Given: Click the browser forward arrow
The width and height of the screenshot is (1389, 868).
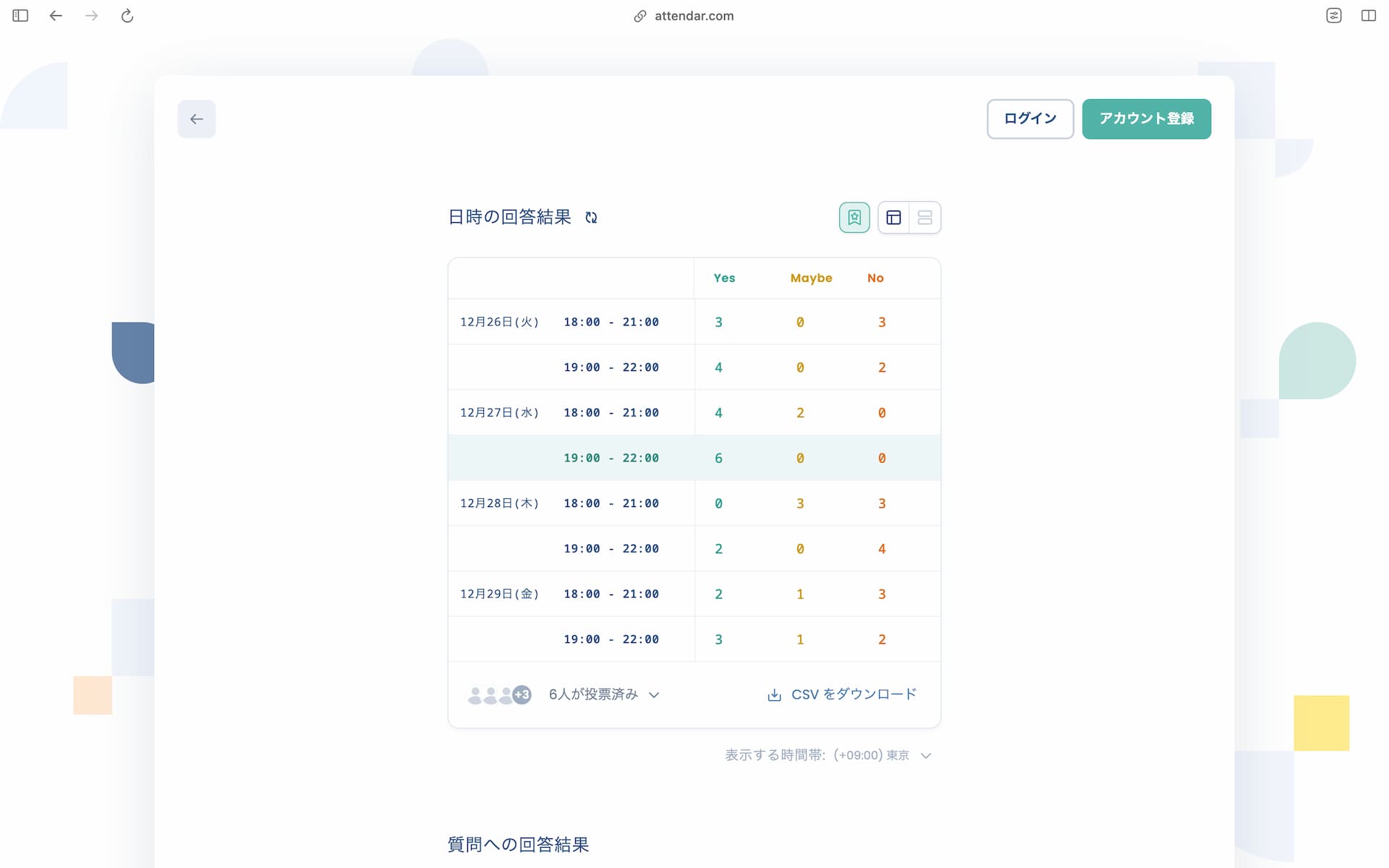Looking at the screenshot, I should click(91, 16).
